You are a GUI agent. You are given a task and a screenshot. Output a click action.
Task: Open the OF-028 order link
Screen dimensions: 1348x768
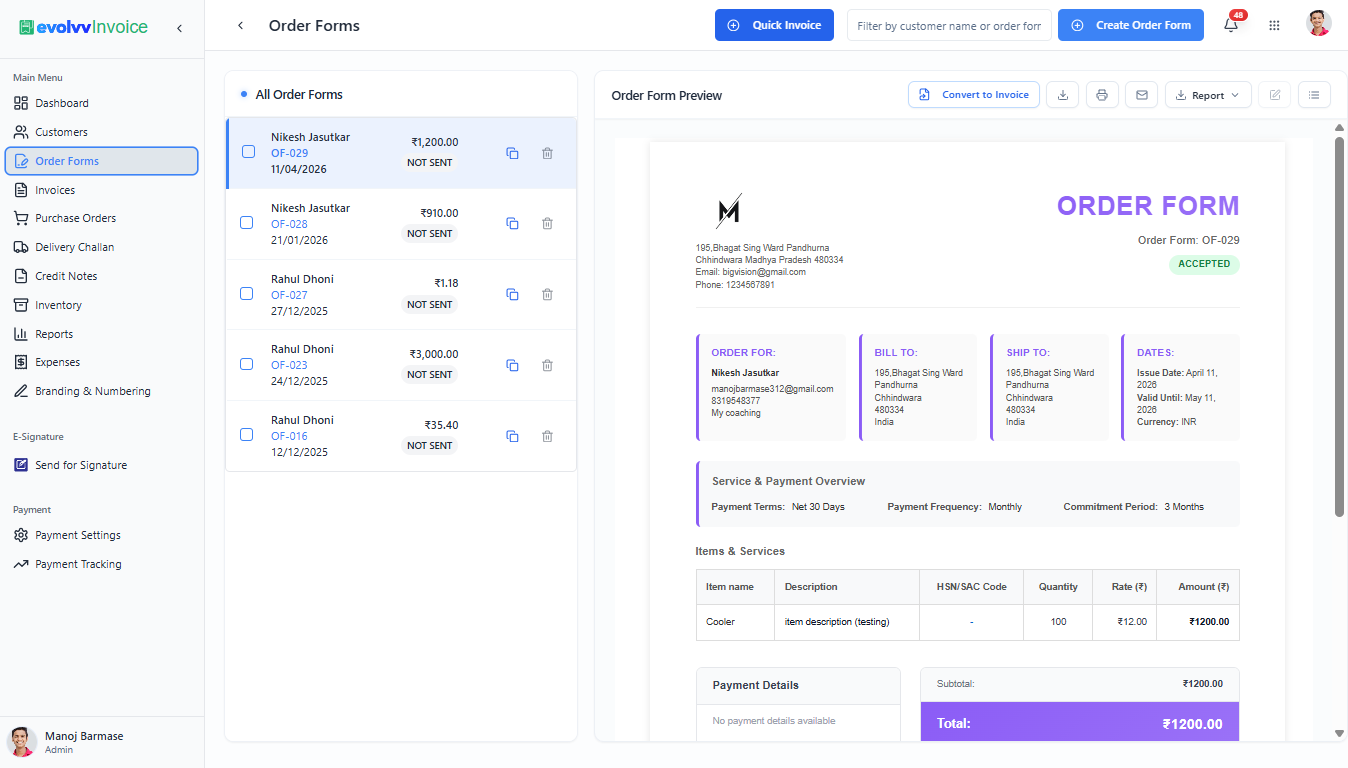coord(289,224)
